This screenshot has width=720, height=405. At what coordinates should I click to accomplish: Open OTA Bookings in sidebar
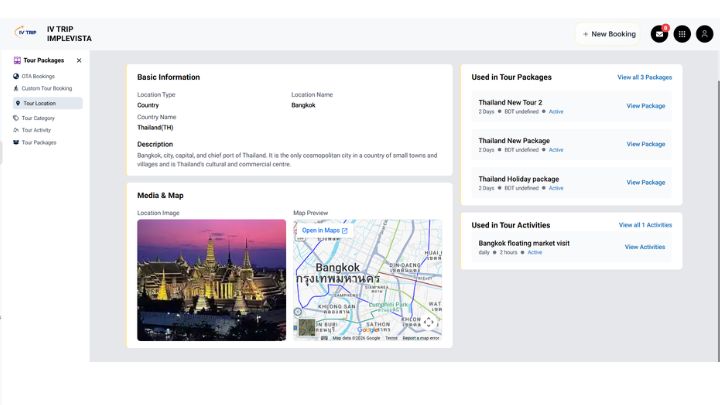pyautogui.click(x=37, y=76)
